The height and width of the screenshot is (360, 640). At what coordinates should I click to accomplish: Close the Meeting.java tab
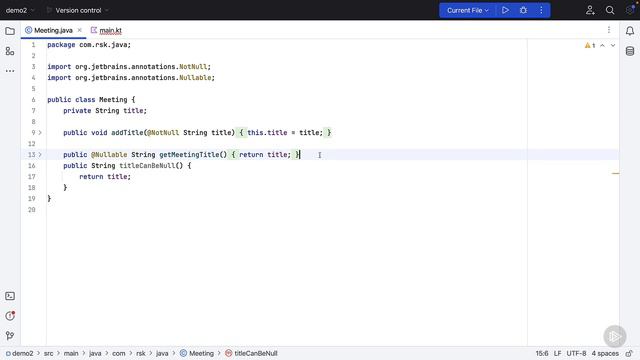click(80, 30)
